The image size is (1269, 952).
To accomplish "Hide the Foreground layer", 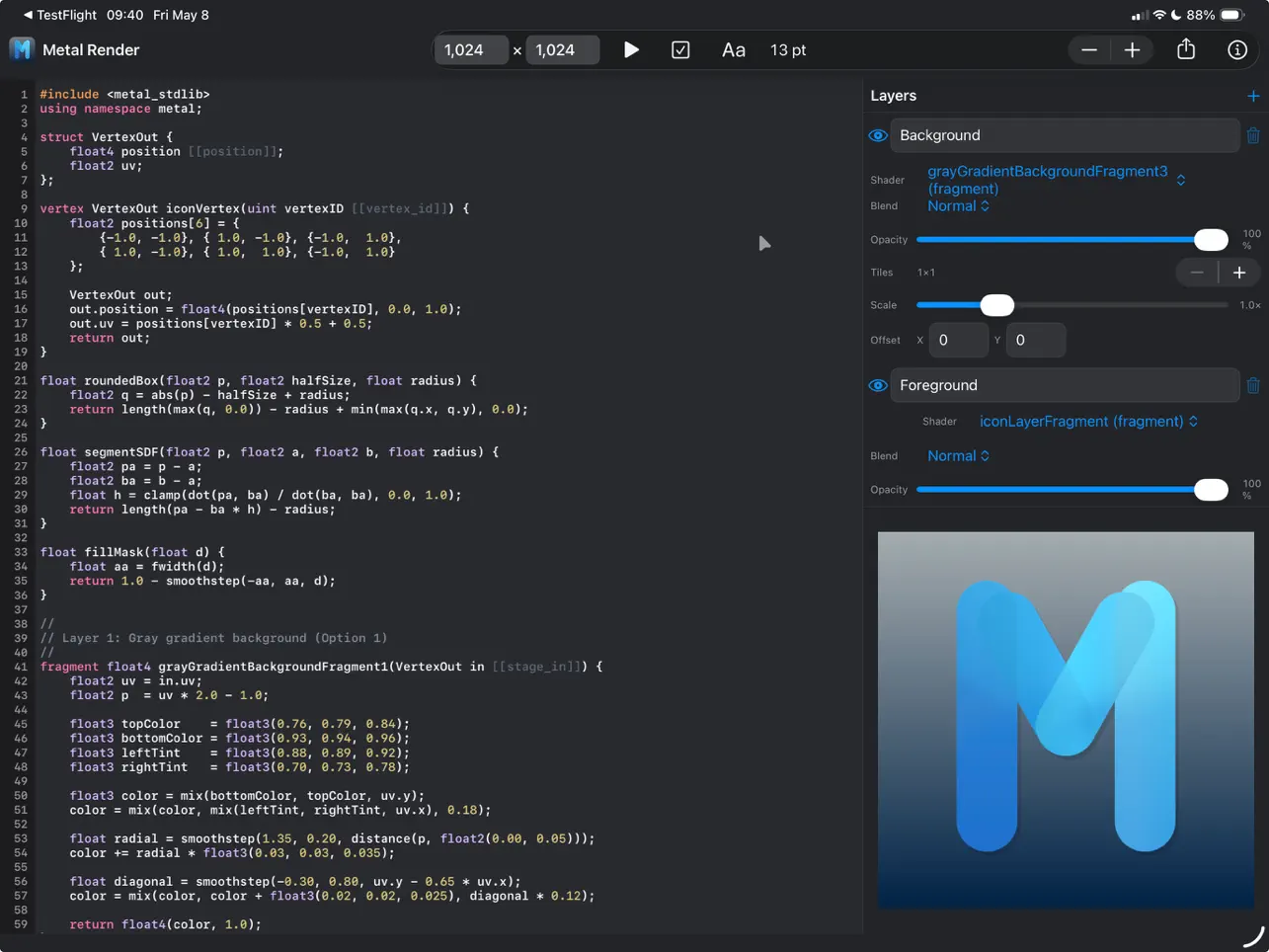I will click(x=878, y=385).
